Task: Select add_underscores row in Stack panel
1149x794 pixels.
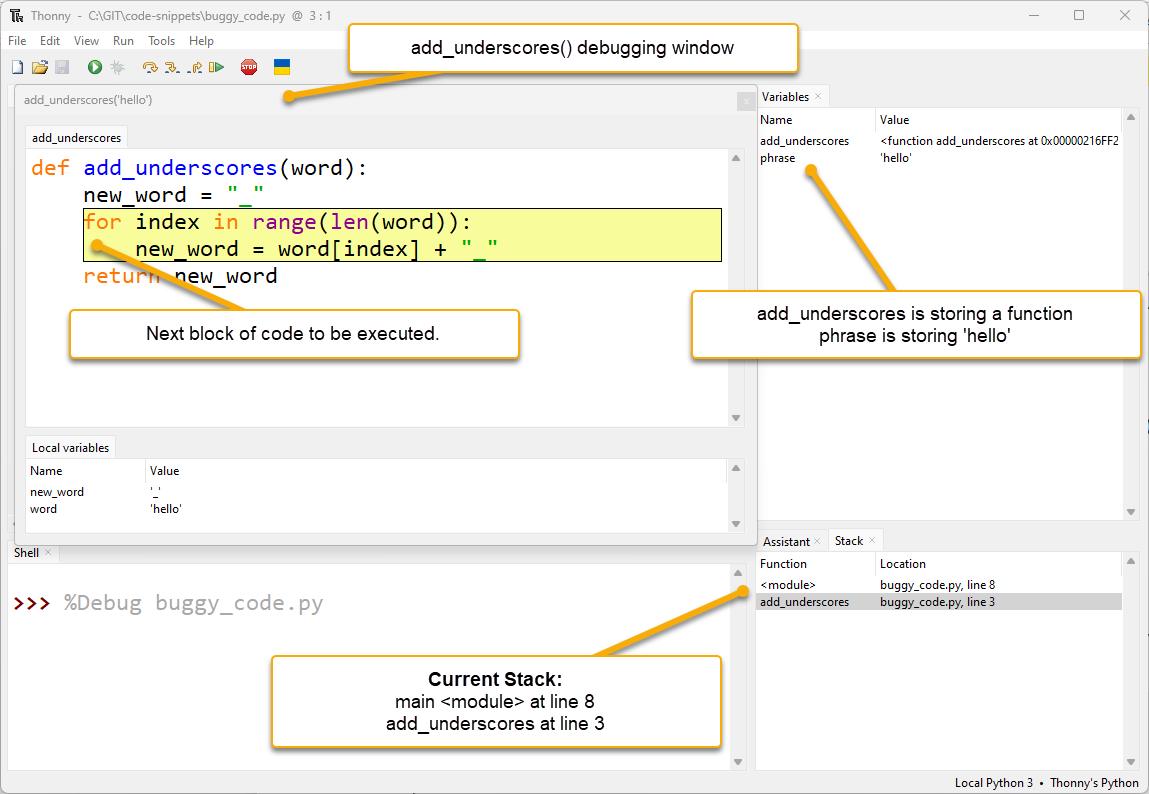Action: pyautogui.click(x=939, y=601)
